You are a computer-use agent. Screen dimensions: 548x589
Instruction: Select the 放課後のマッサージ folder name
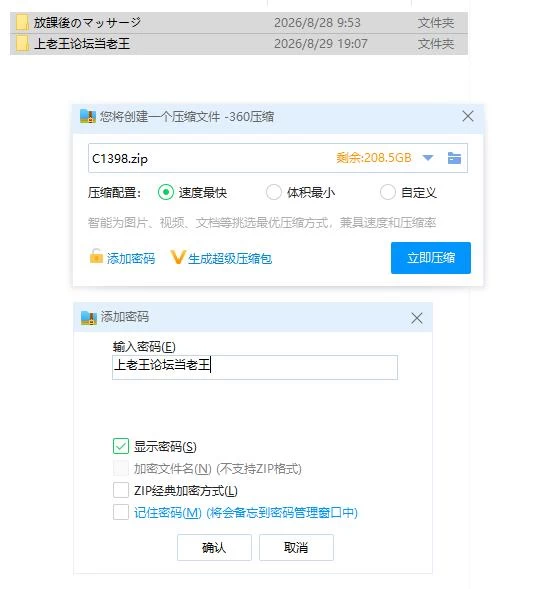(x=88, y=23)
